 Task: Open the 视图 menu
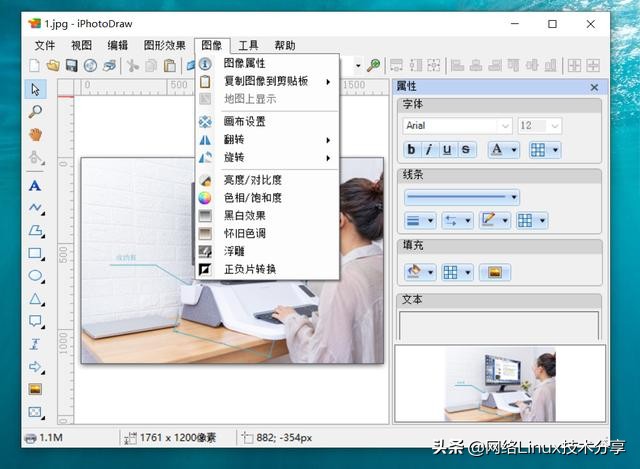(x=82, y=45)
